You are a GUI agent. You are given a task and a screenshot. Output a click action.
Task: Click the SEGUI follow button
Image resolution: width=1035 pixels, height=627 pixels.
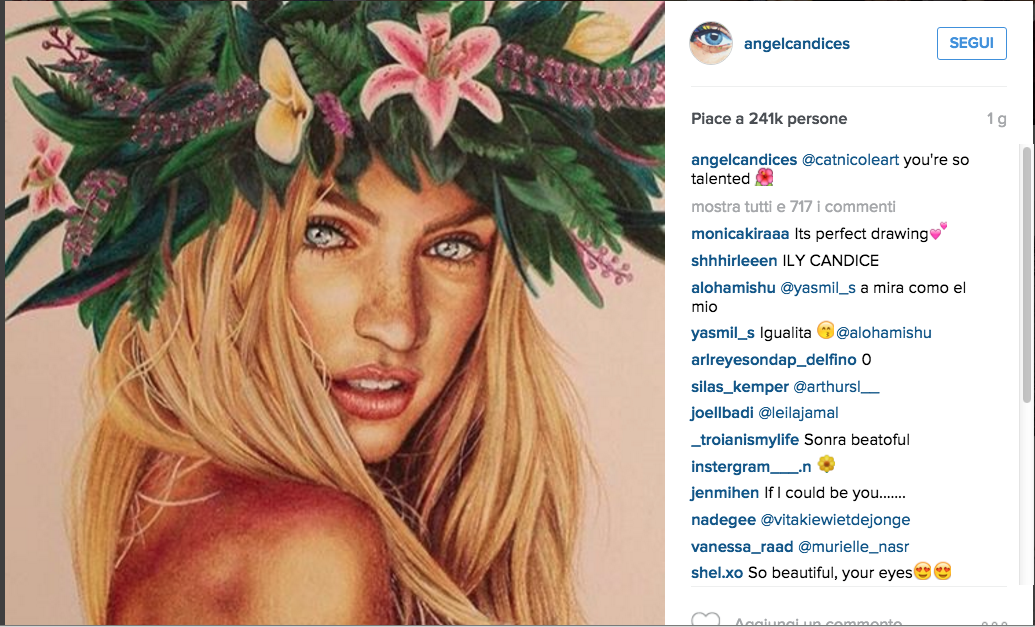coord(971,44)
